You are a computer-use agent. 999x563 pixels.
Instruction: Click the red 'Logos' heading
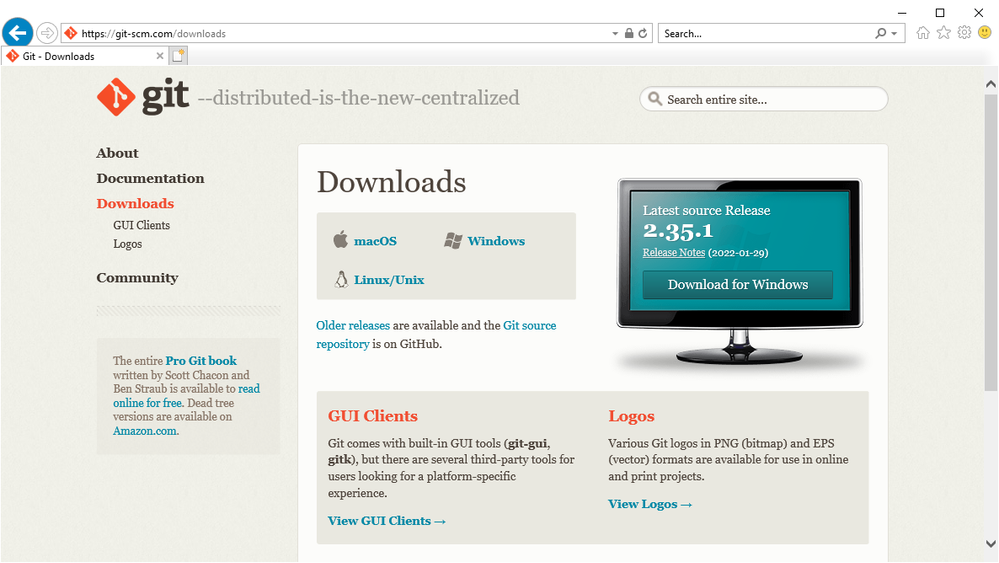(x=631, y=417)
